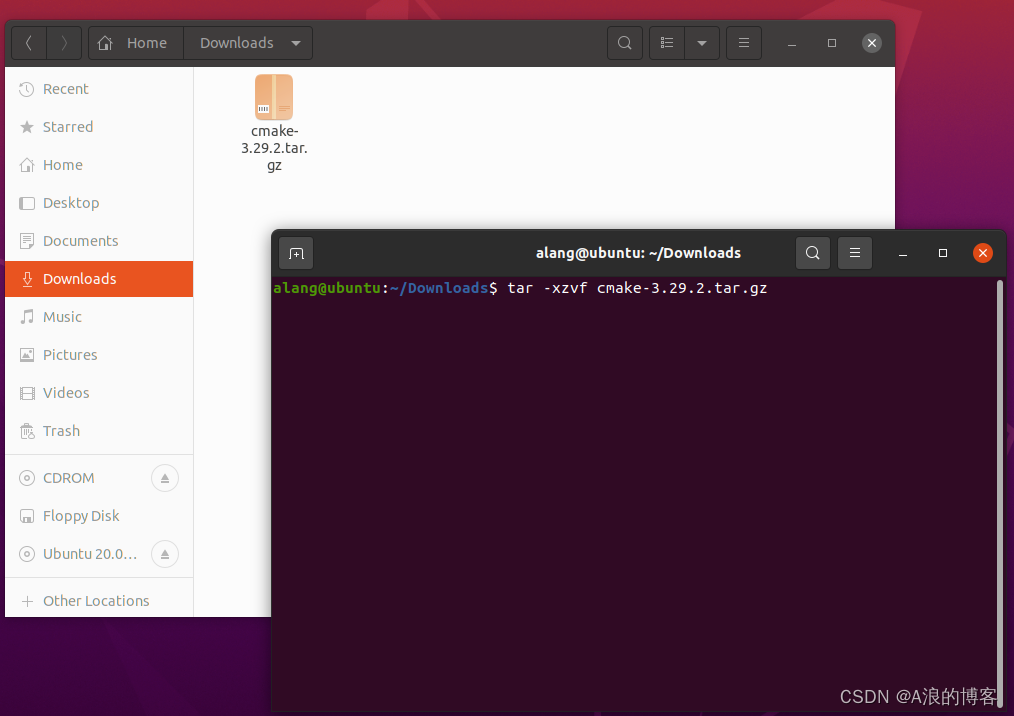The width and height of the screenshot is (1014, 716).
Task: Toggle the terminal search bar
Action: 813,253
